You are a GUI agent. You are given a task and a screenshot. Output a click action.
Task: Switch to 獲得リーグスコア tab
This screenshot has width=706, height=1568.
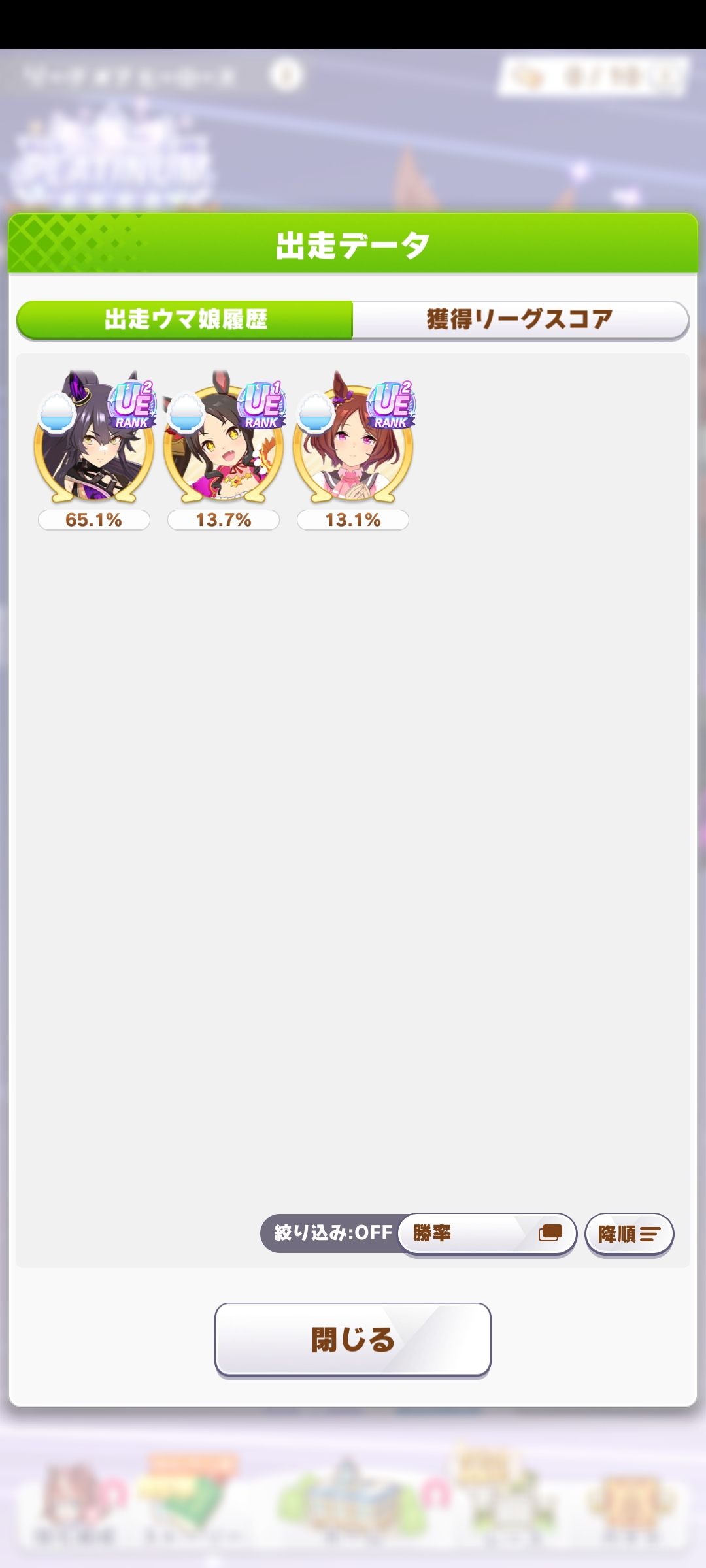coord(520,319)
